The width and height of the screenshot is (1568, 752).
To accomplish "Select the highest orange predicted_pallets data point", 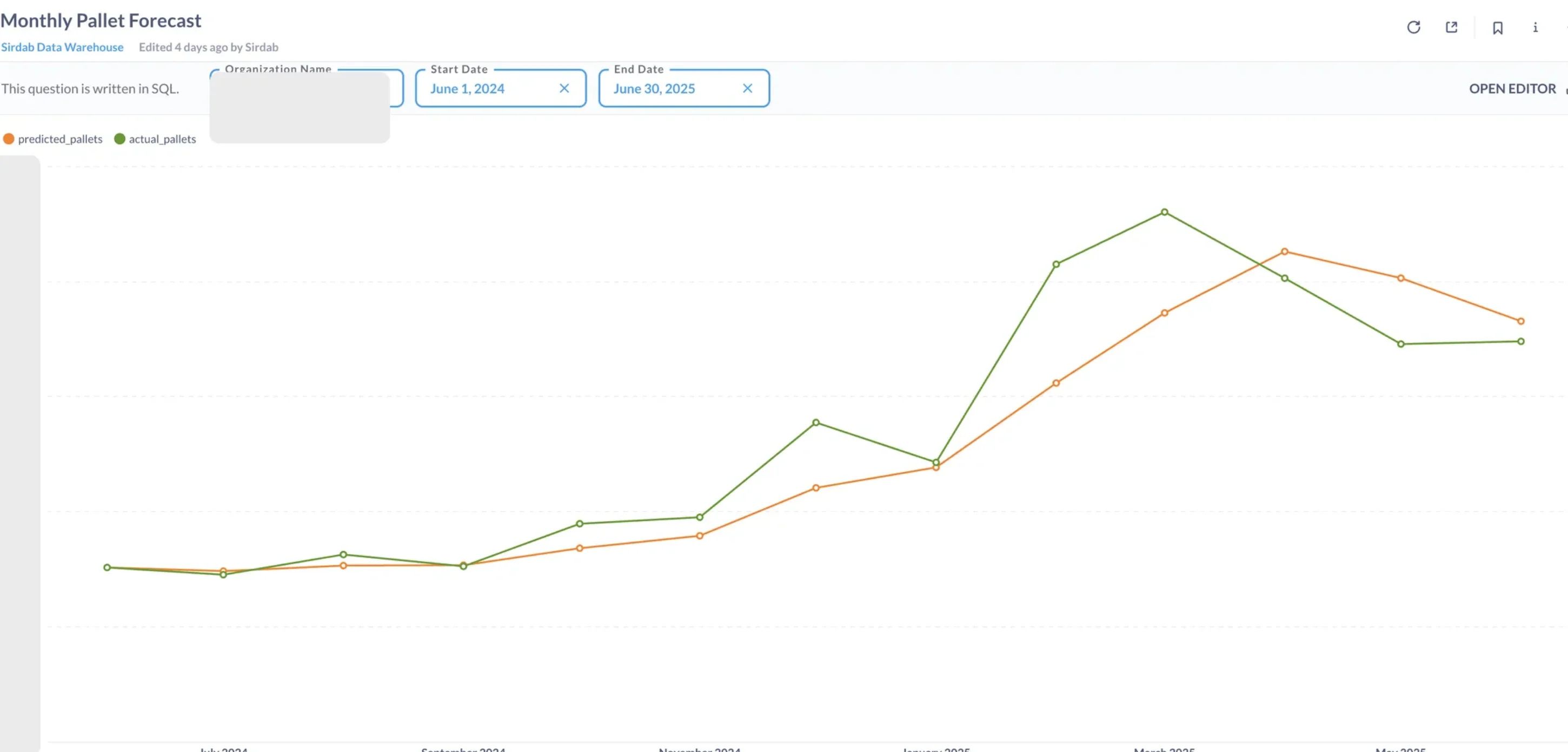I will point(1284,252).
